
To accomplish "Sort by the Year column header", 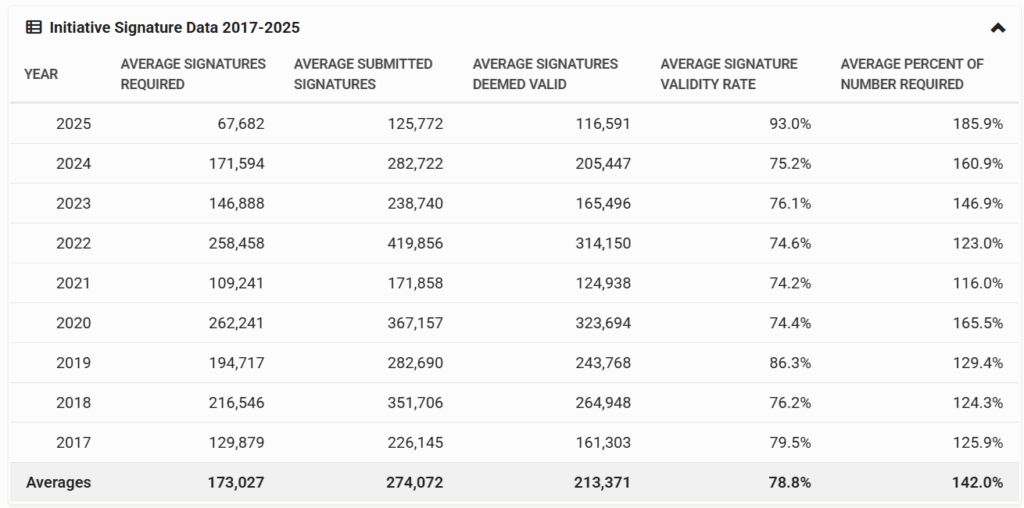I will pyautogui.click(x=41, y=74).
